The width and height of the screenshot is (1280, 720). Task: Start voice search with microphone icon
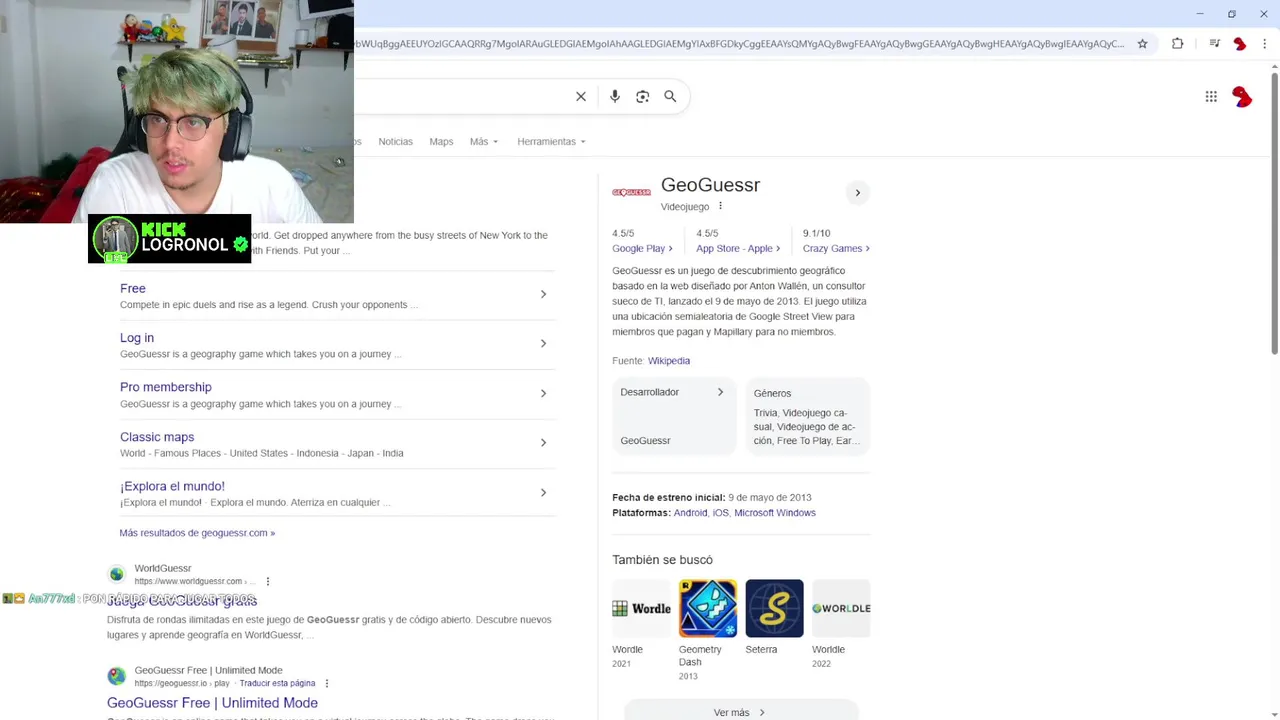coord(615,96)
